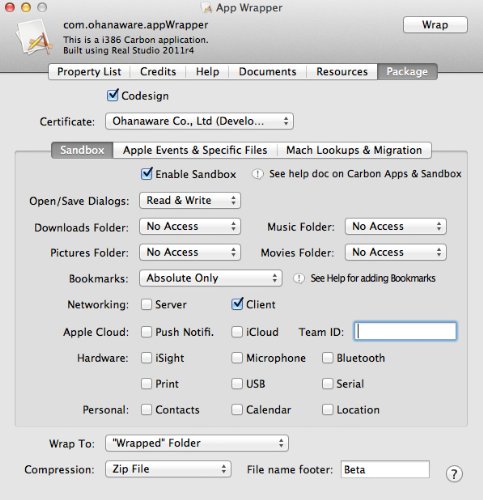Open the Pictures Folder access dropdown
The width and height of the screenshot is (483, 500).
(190, 252)
